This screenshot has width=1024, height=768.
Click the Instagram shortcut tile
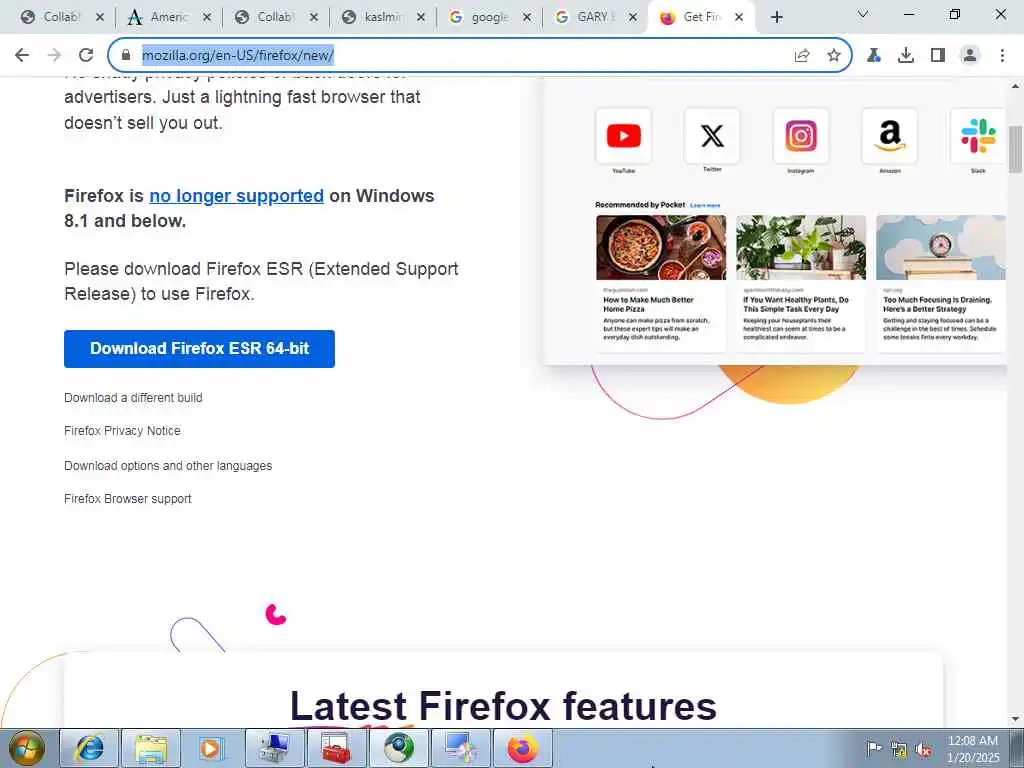801,136
